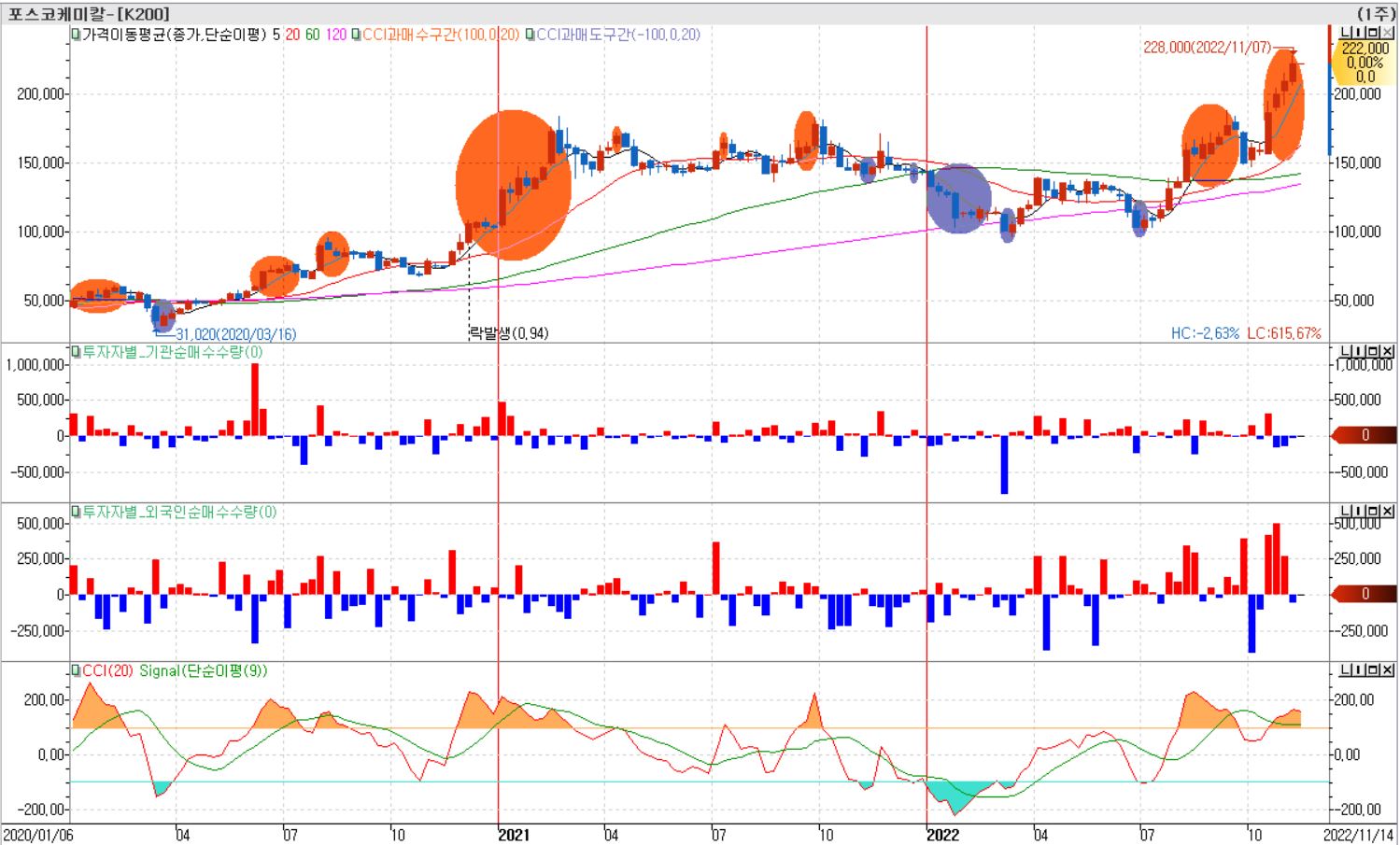Click the ㄴ button in the 외국인순매수 pane

[1346, 511]
